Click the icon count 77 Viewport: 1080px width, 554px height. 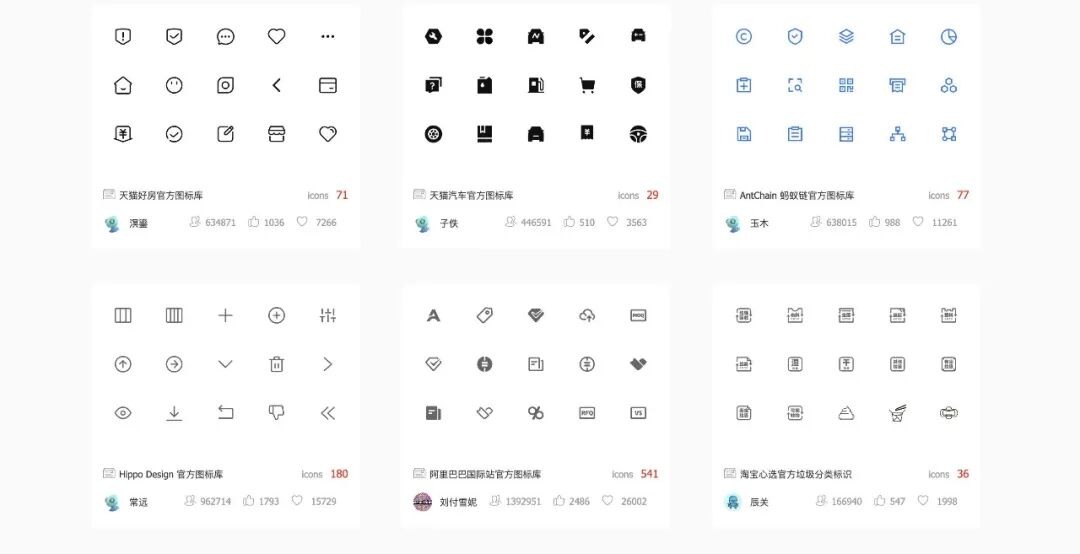[x=963, y=195]
